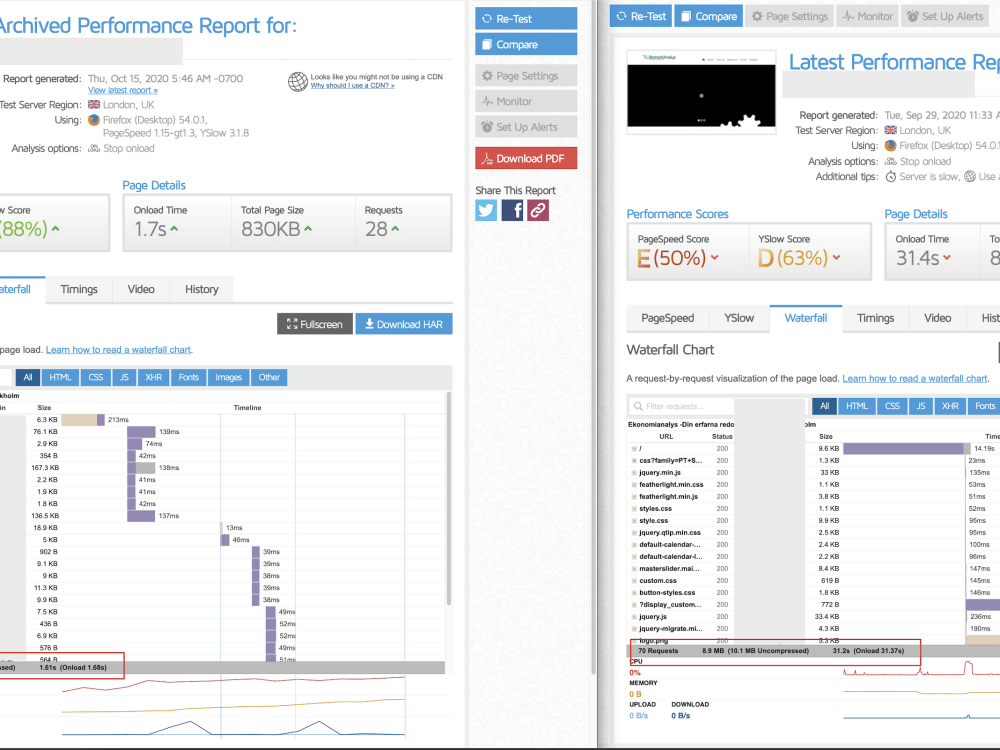1000x750 pixels.
Task: Expand jquery.qtip.min.css request row
Action: coord(634,533)
